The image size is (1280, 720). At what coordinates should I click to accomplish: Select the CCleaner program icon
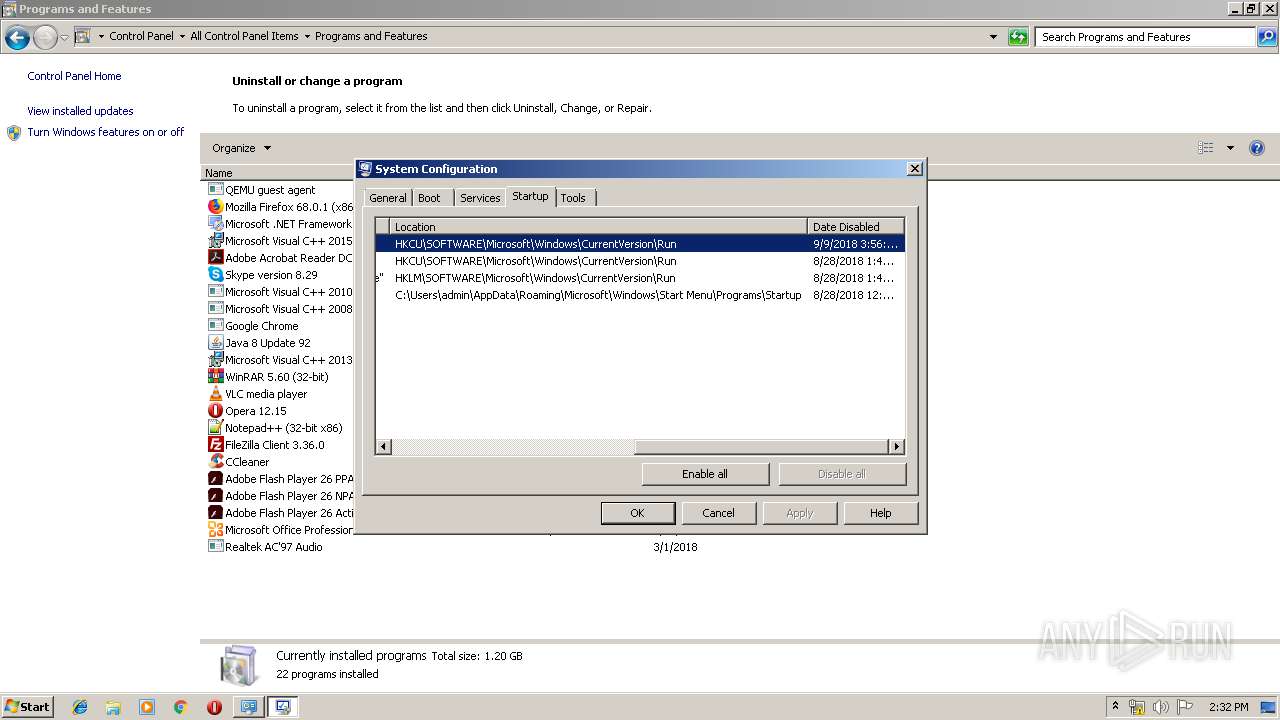[215, 462]
